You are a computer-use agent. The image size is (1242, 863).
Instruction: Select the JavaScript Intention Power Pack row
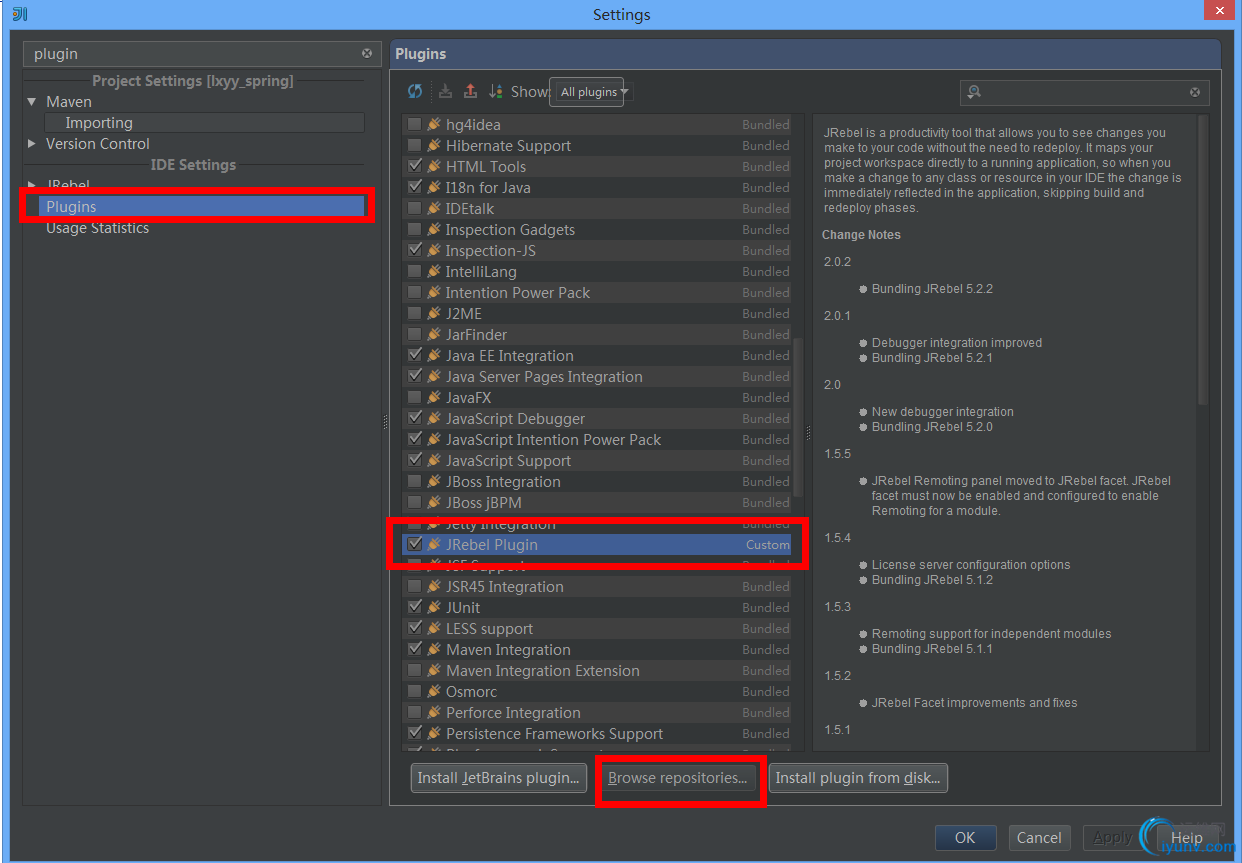click(x=597, y=439)
